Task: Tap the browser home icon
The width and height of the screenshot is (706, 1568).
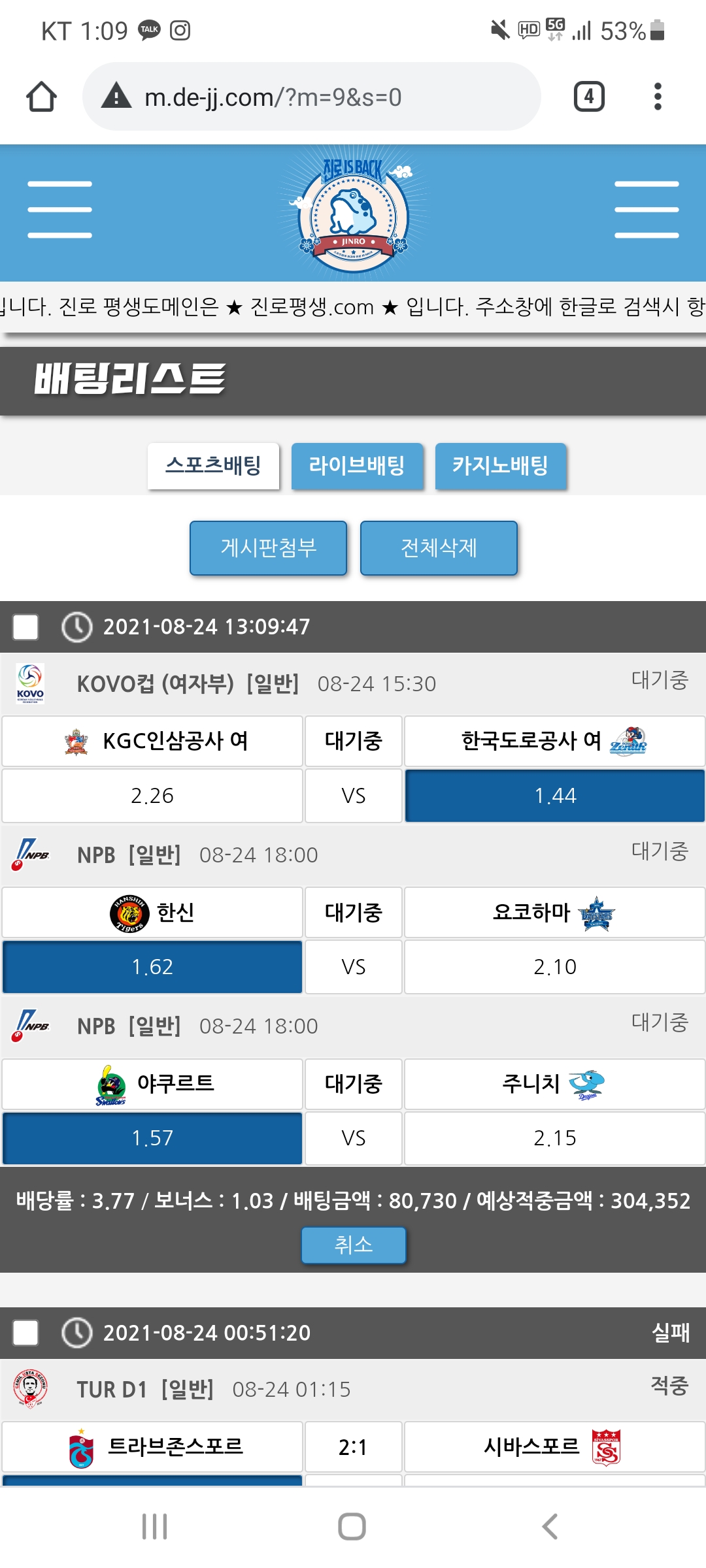Action: (41, 97)
